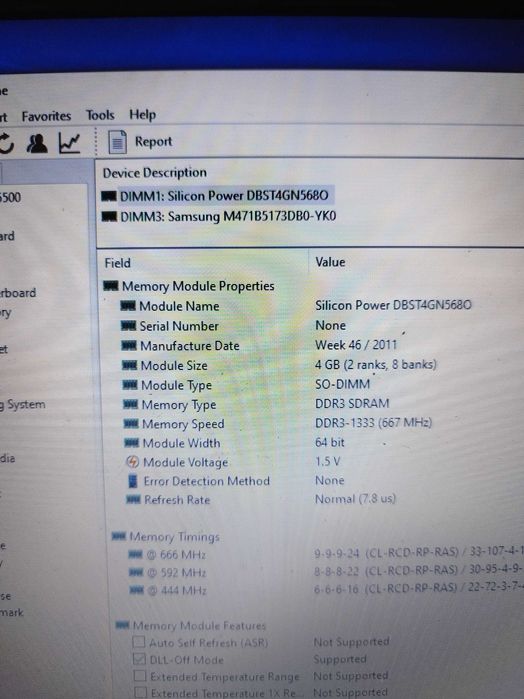Select System item in left tree
Viewport: 524px width, 699px height.
[23, 405]
